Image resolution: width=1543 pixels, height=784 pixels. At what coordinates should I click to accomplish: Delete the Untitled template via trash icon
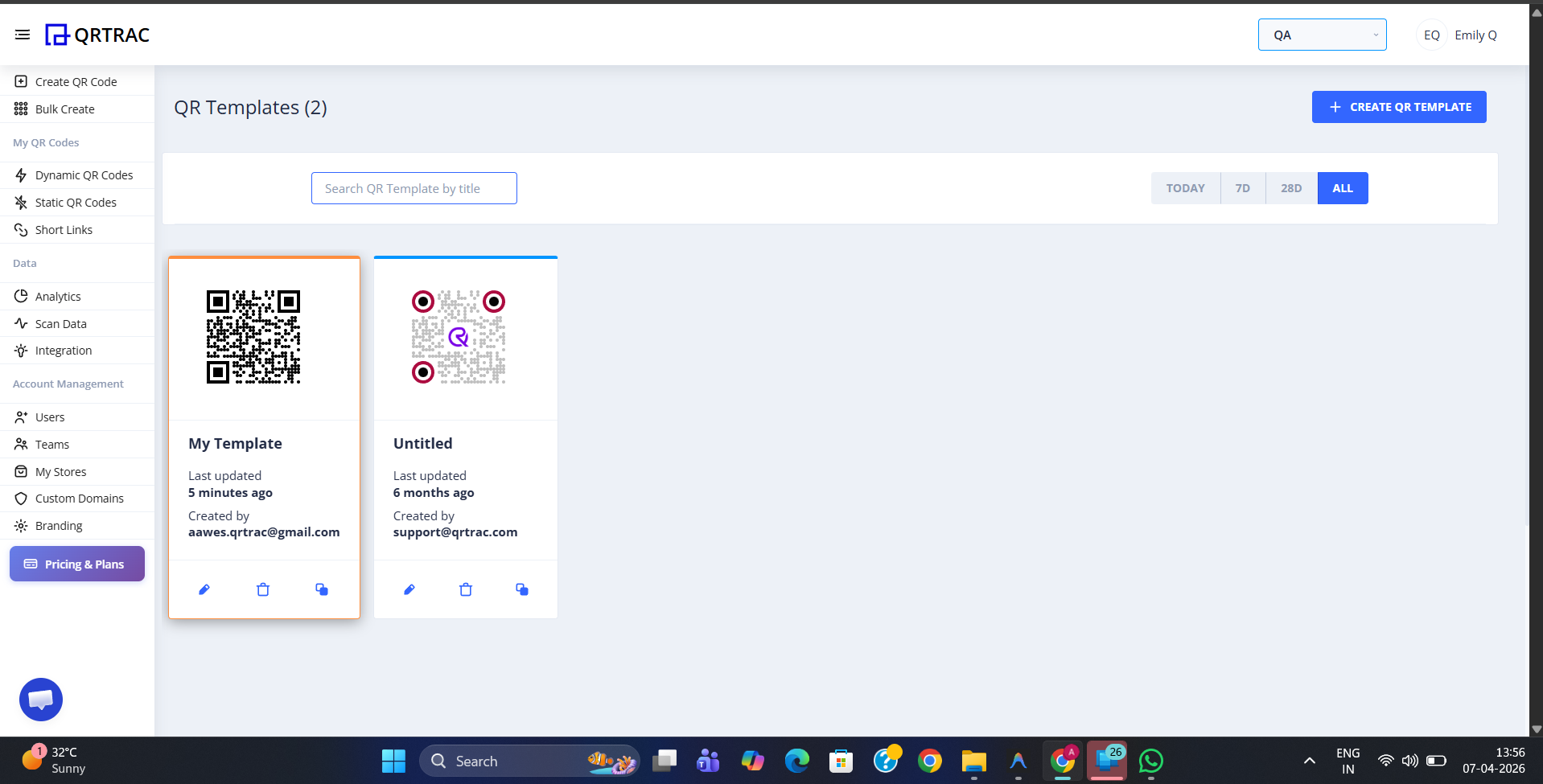[466, 589]
